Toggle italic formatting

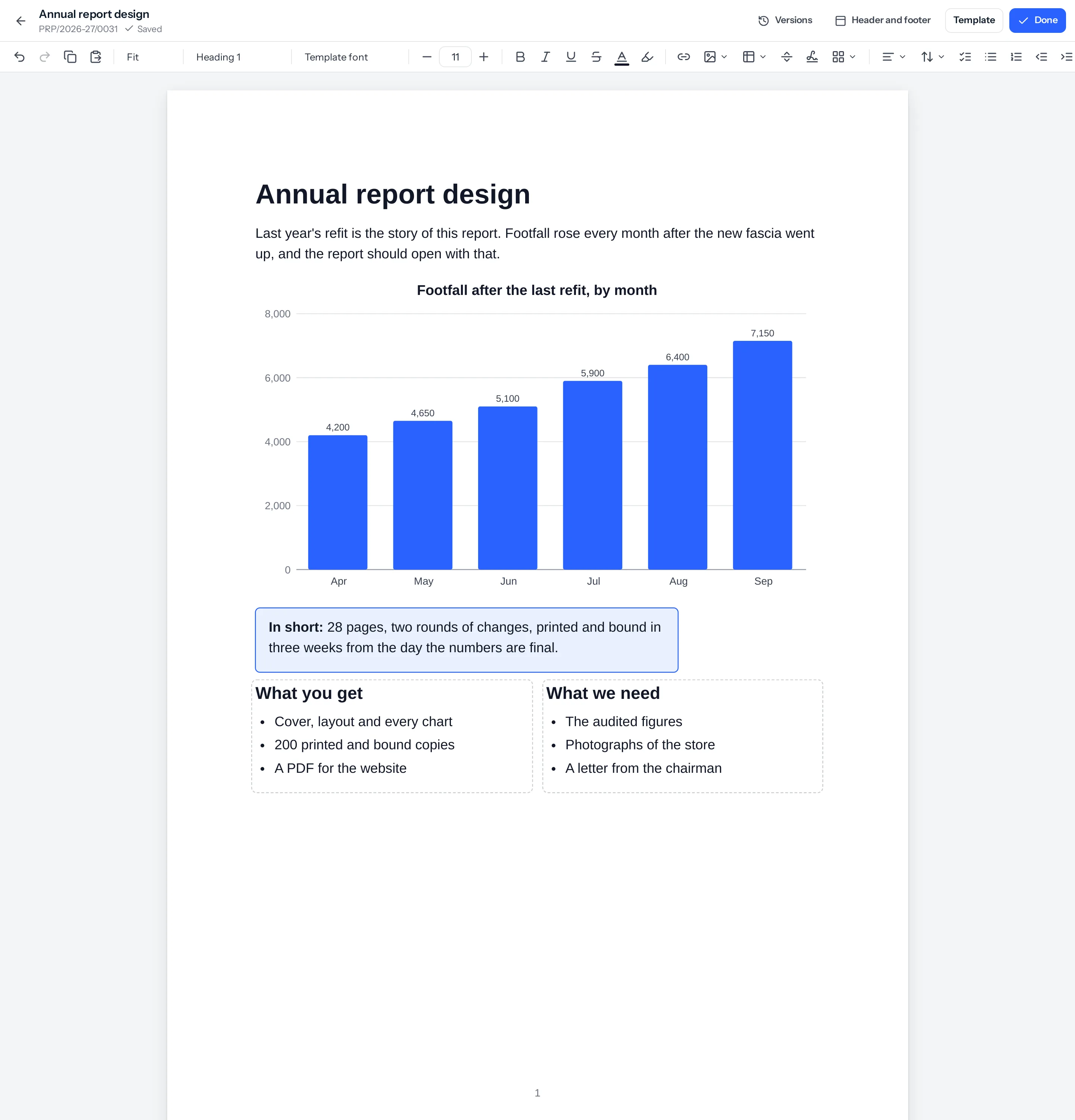point(545,57)
